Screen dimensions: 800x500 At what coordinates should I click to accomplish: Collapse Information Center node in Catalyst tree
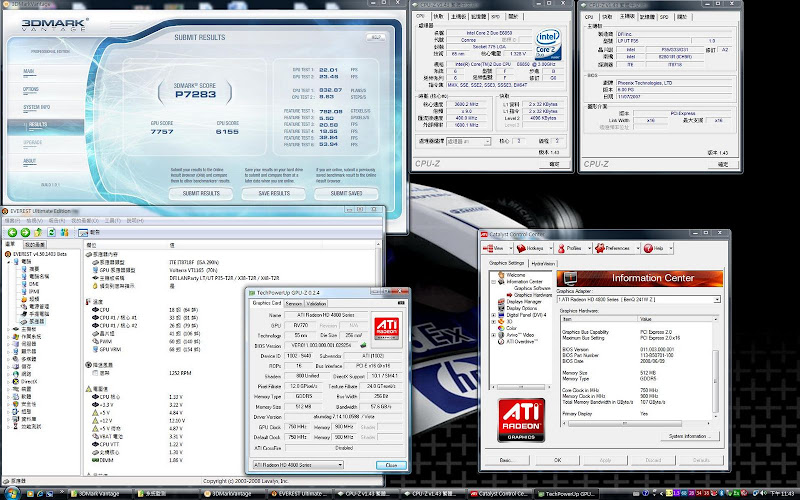click(493, 282)
